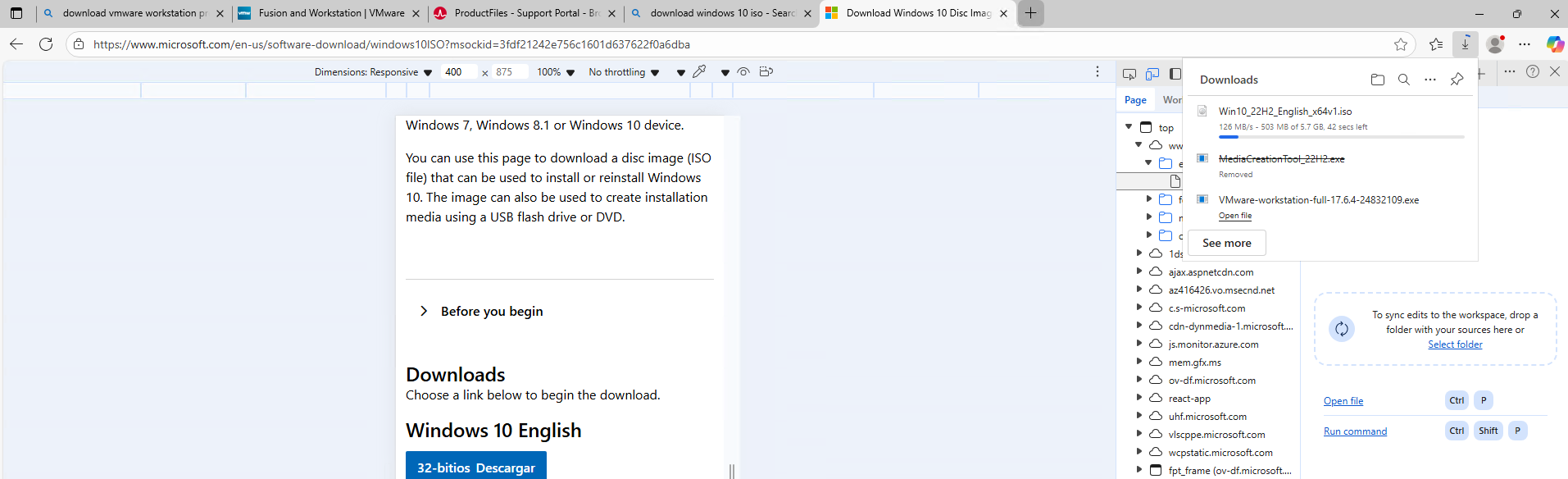Expand the react-app tree node
Image resolution: width=1568 pixels, height=479 pixels.
click(1139, 397)
